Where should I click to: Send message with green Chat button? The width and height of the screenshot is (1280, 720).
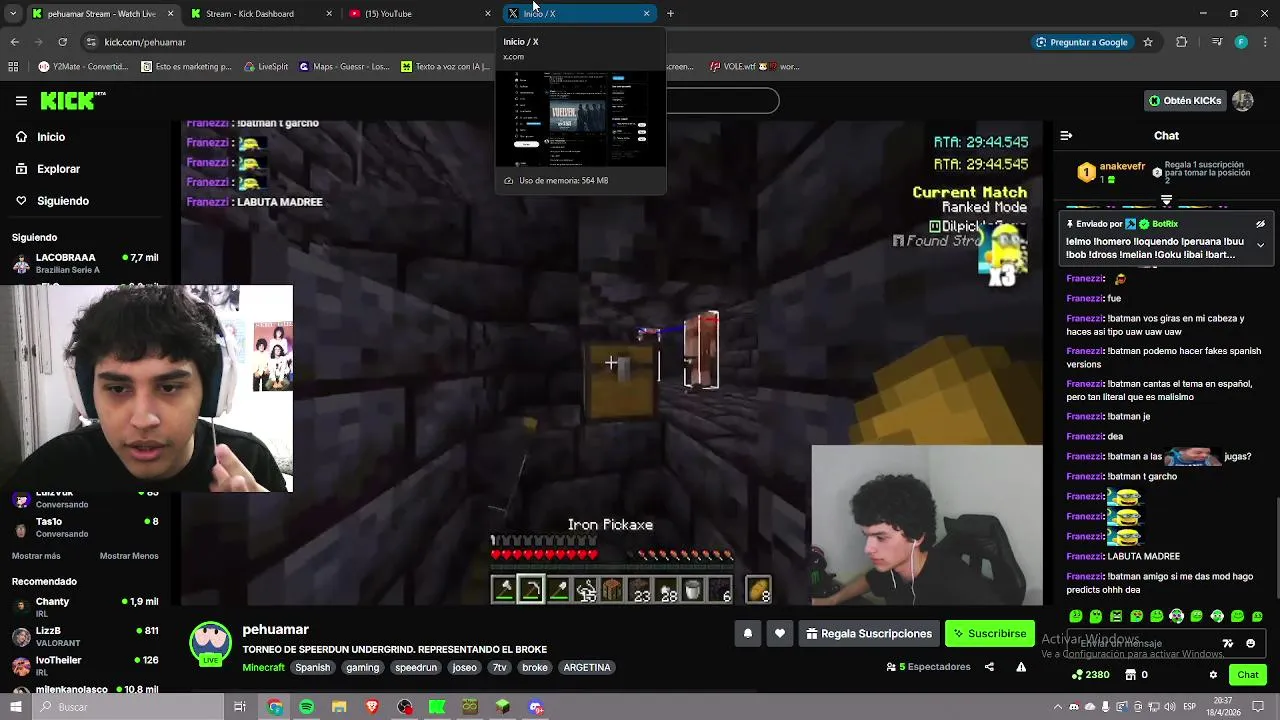tap(1247, 675)
